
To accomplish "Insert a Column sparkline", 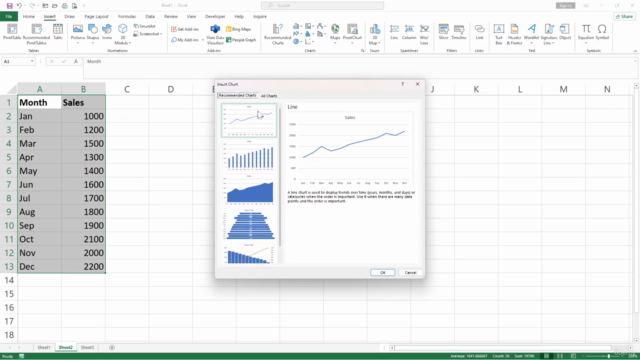I will pyautogui.click(x=409, y=32).
